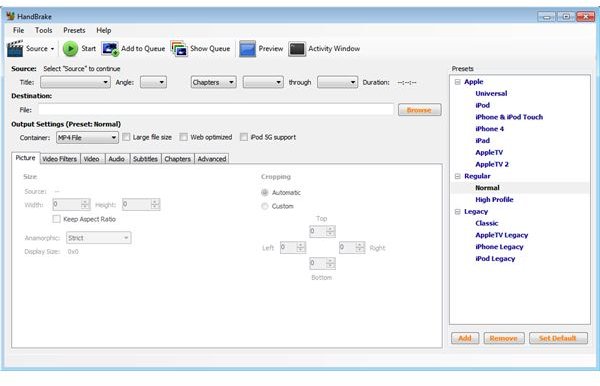This screenshot has height=386, width=600.
Task: Enable Web optimized checkbox
Action: coord(184,137)
